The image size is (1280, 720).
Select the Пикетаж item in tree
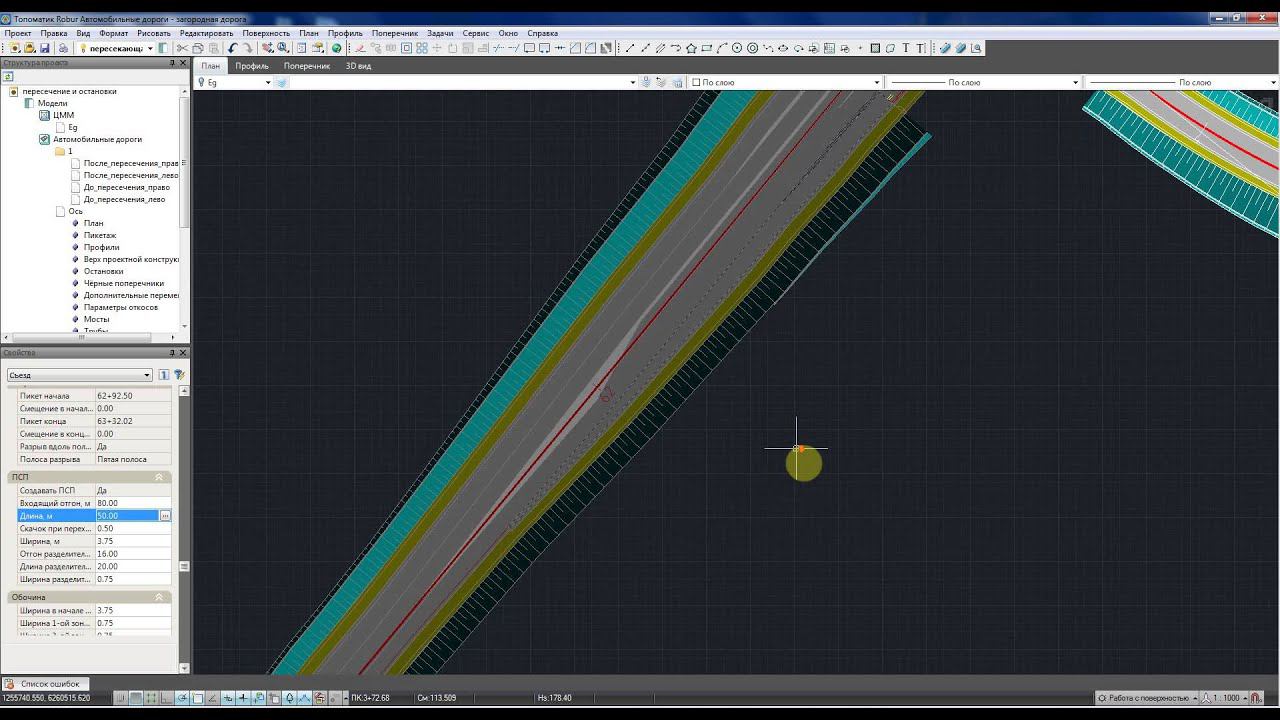(x=100, y=235)
